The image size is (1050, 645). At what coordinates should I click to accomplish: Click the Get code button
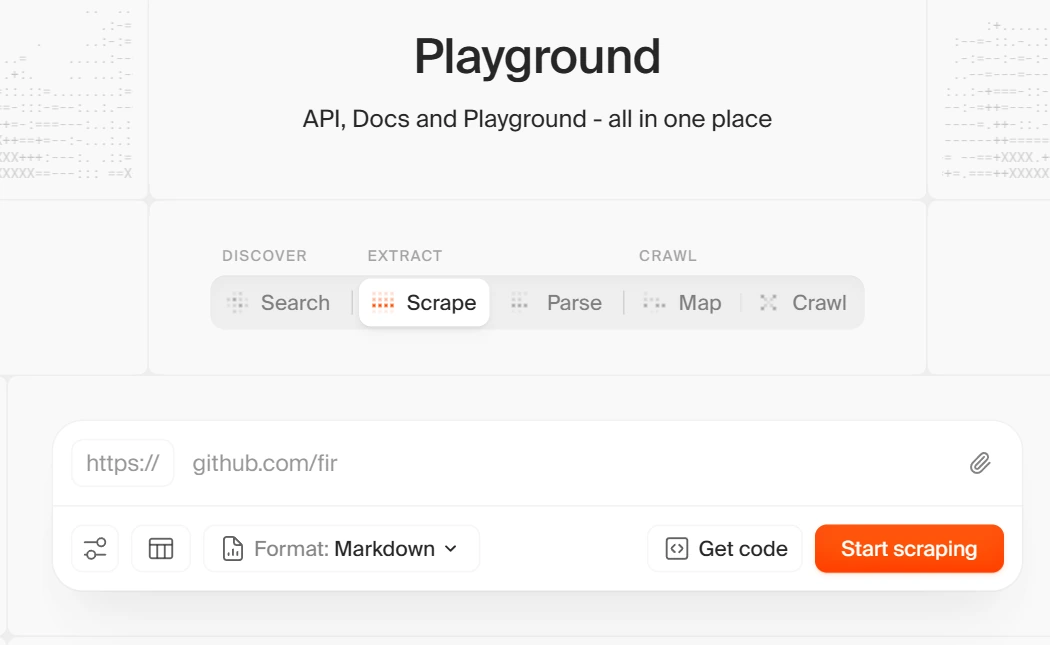coord(725,549)
